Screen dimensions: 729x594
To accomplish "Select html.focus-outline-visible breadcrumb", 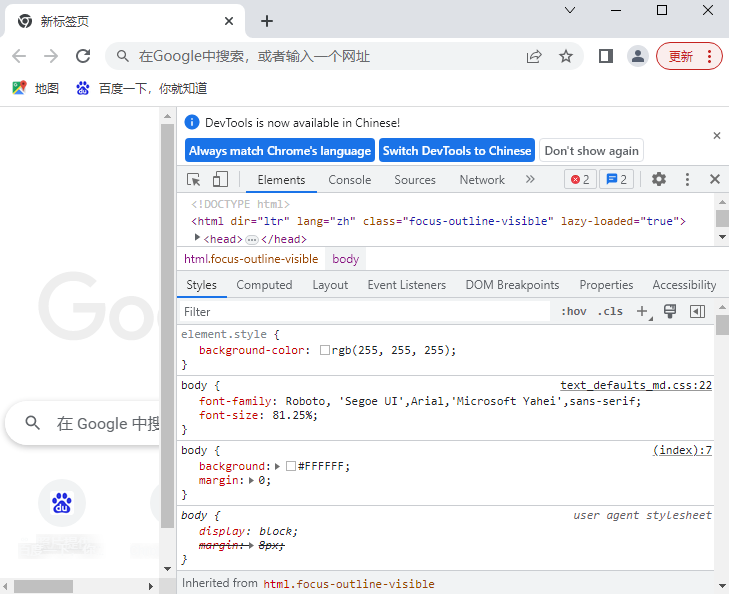I will click(x=251, y=259).
